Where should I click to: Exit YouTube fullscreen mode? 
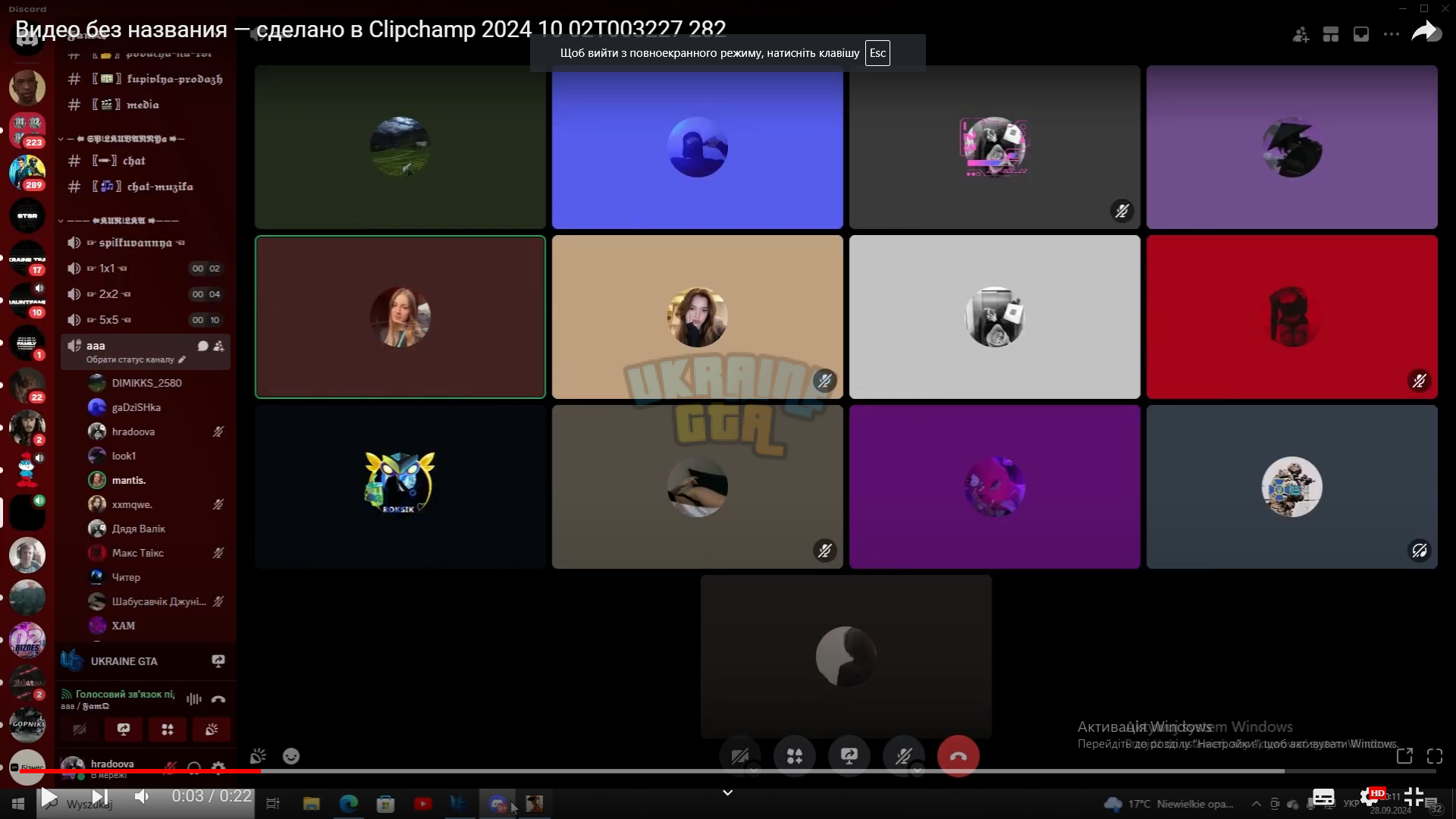(x=1414, y=797)
